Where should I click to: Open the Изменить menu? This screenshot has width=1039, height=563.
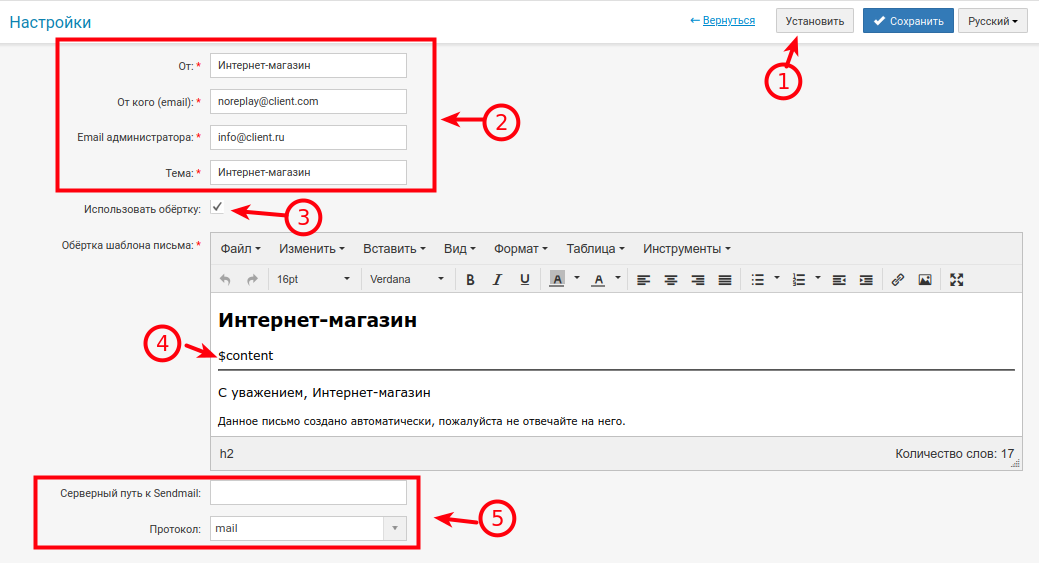coord(311,249)
